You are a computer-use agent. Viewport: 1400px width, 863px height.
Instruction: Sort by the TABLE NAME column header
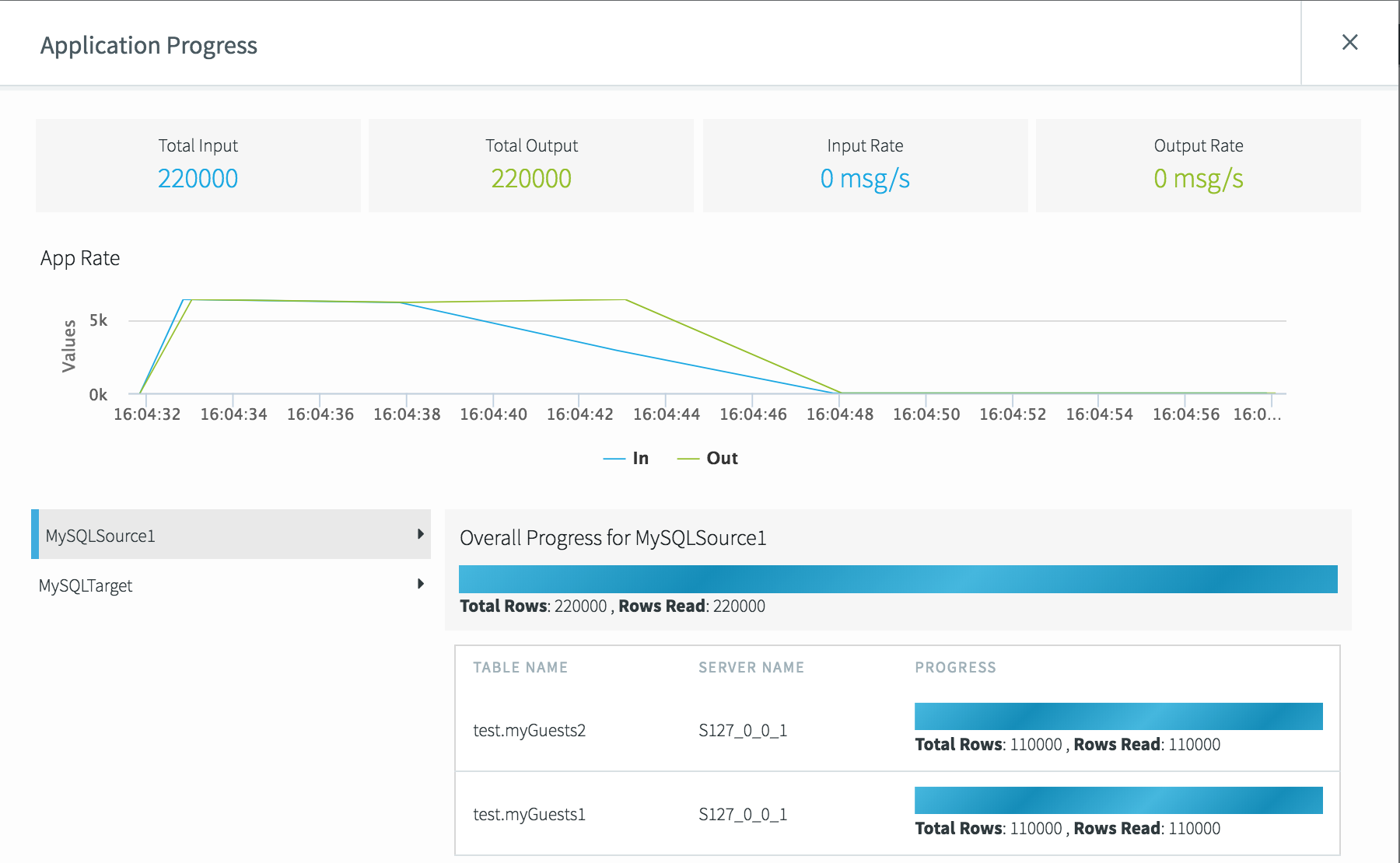[520, 667]
